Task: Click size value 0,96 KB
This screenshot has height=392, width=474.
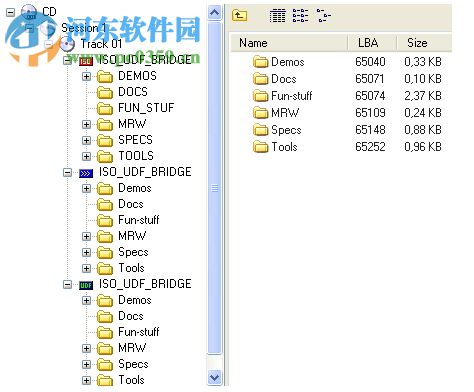Action: click(x=423, y=147)
